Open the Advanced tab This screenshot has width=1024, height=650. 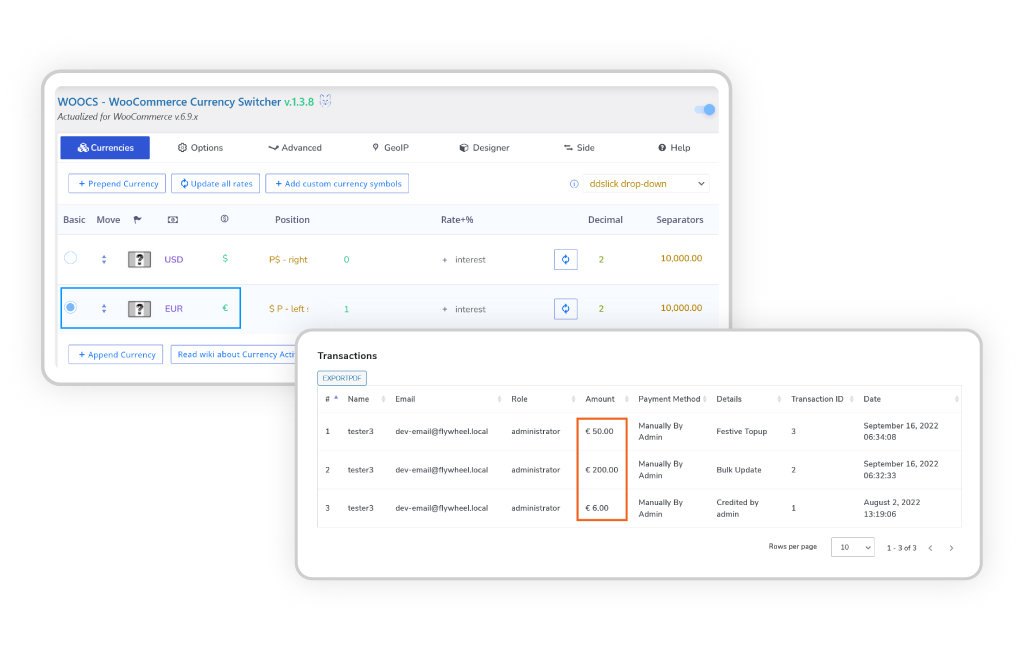295,148
